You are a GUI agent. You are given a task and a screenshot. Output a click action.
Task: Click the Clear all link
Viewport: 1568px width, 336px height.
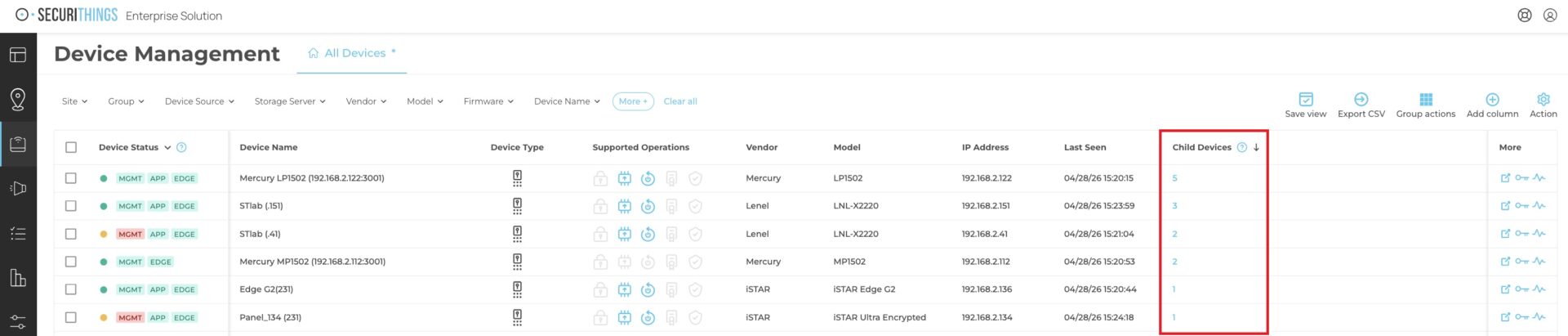(x=680, y=101)
